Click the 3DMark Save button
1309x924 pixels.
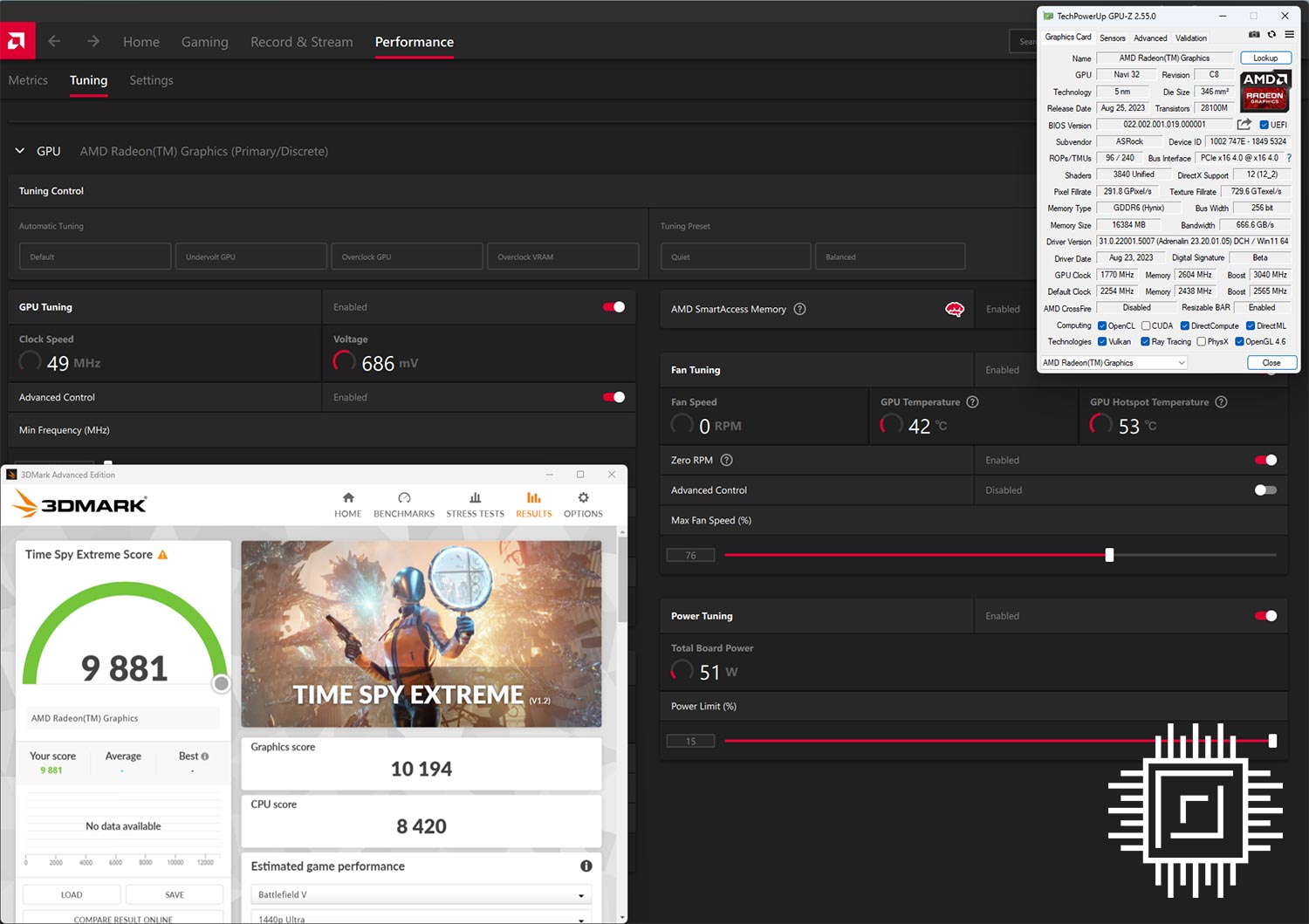pyautogui.click(x=175, y=894)
